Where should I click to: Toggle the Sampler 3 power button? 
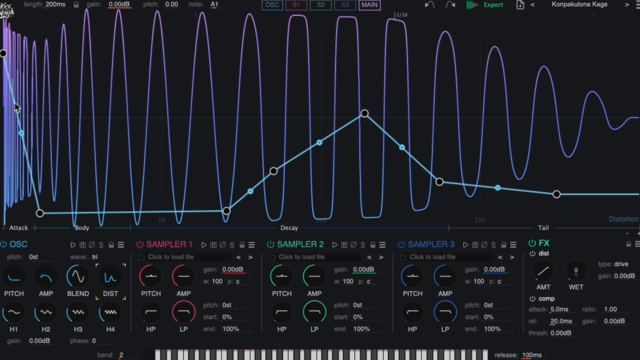[401, 244]
